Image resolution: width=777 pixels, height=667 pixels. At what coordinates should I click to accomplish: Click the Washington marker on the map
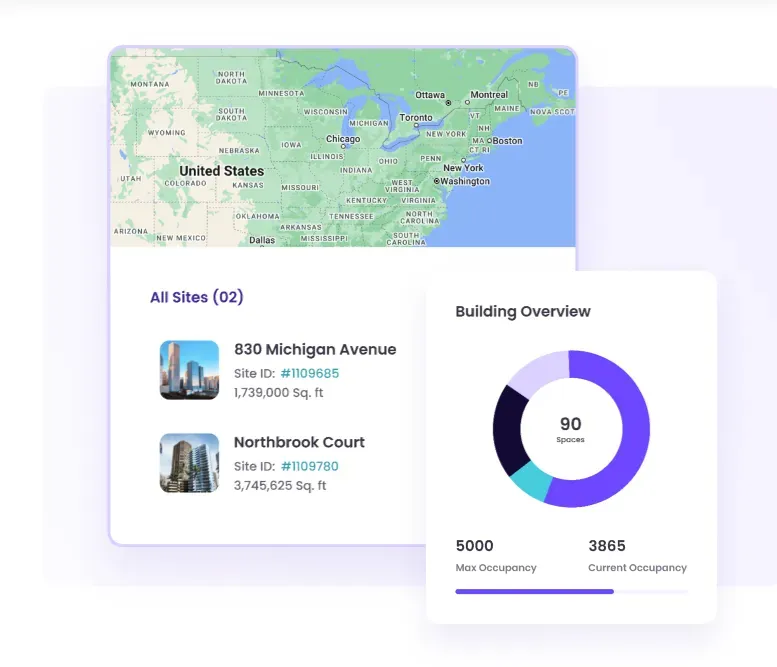(438, 181)
